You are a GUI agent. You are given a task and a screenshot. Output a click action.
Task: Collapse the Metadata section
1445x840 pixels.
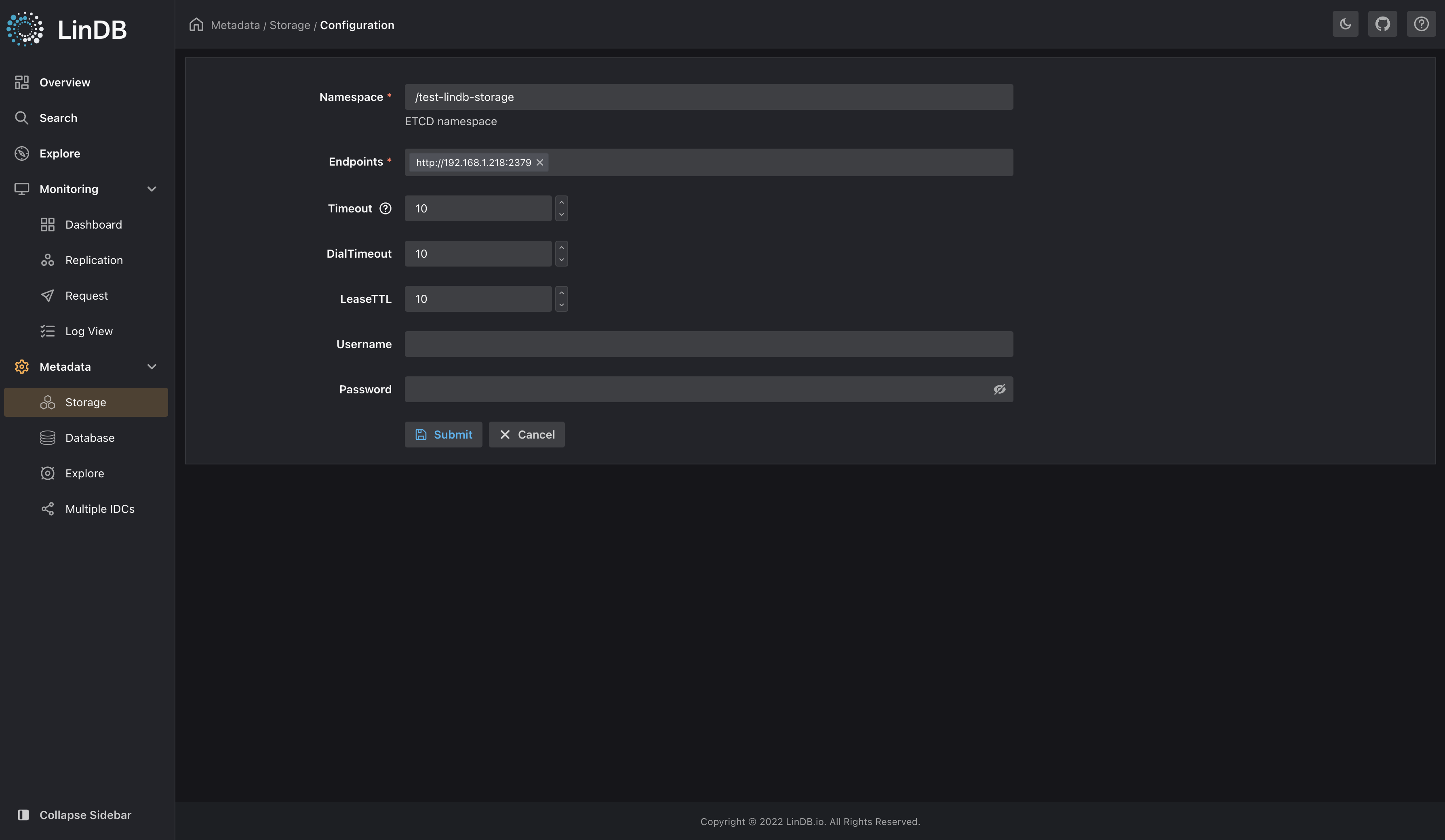(x=152, y=367)
